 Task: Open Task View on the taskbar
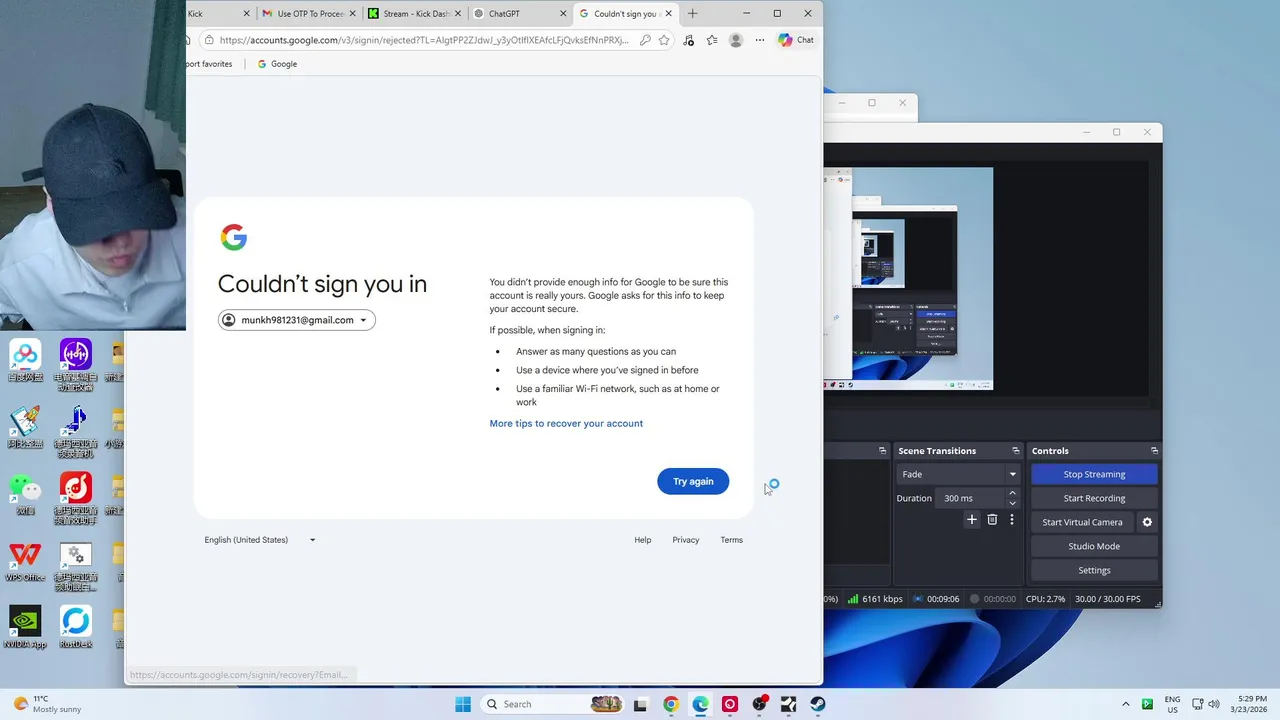click(641, 704)
